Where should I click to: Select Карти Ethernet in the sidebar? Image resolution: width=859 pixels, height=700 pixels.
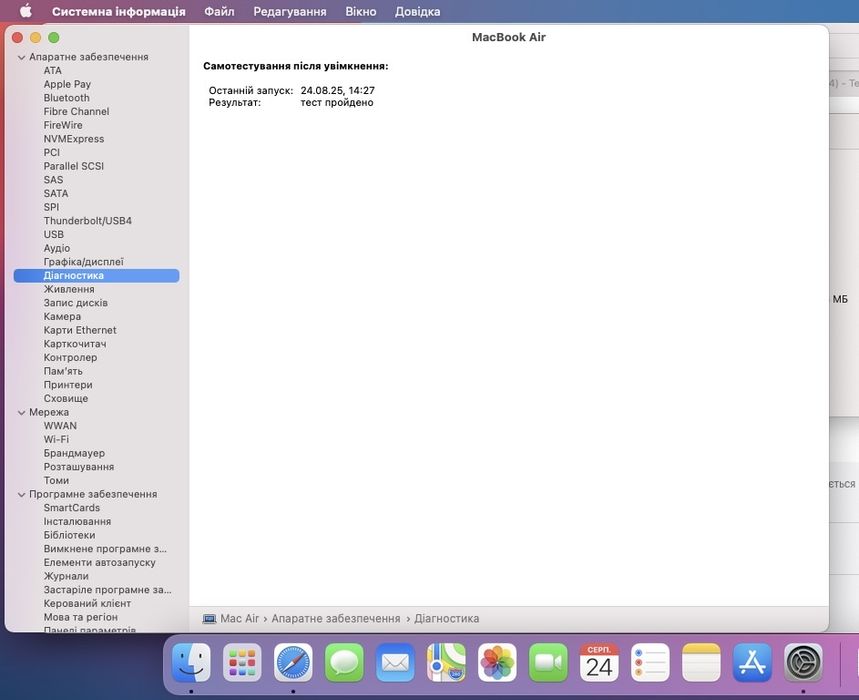pos(80,330)
